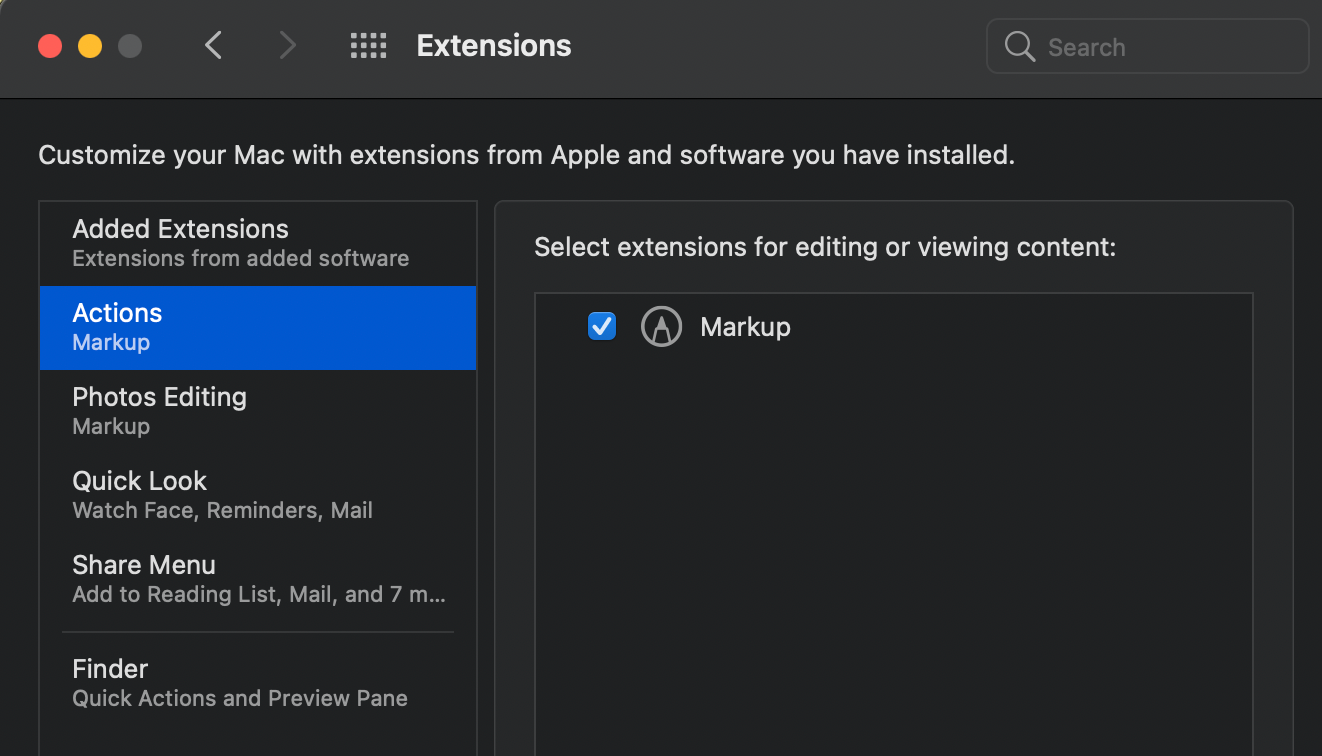Click the Show All preferences grid icon
1322x756 pixels.
pyautogui.click(x=368, y=45)
